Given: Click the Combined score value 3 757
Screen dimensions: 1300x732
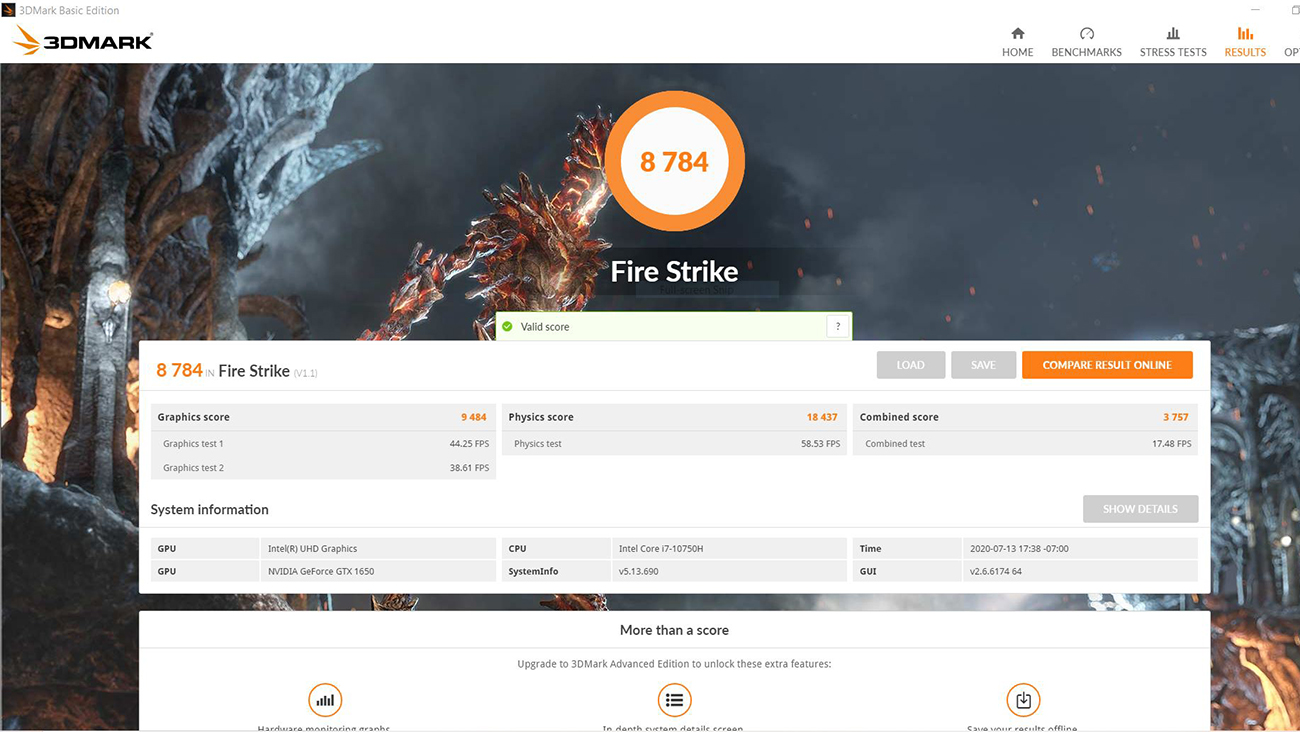Looking at the screenshot, I should (1175, 417).
